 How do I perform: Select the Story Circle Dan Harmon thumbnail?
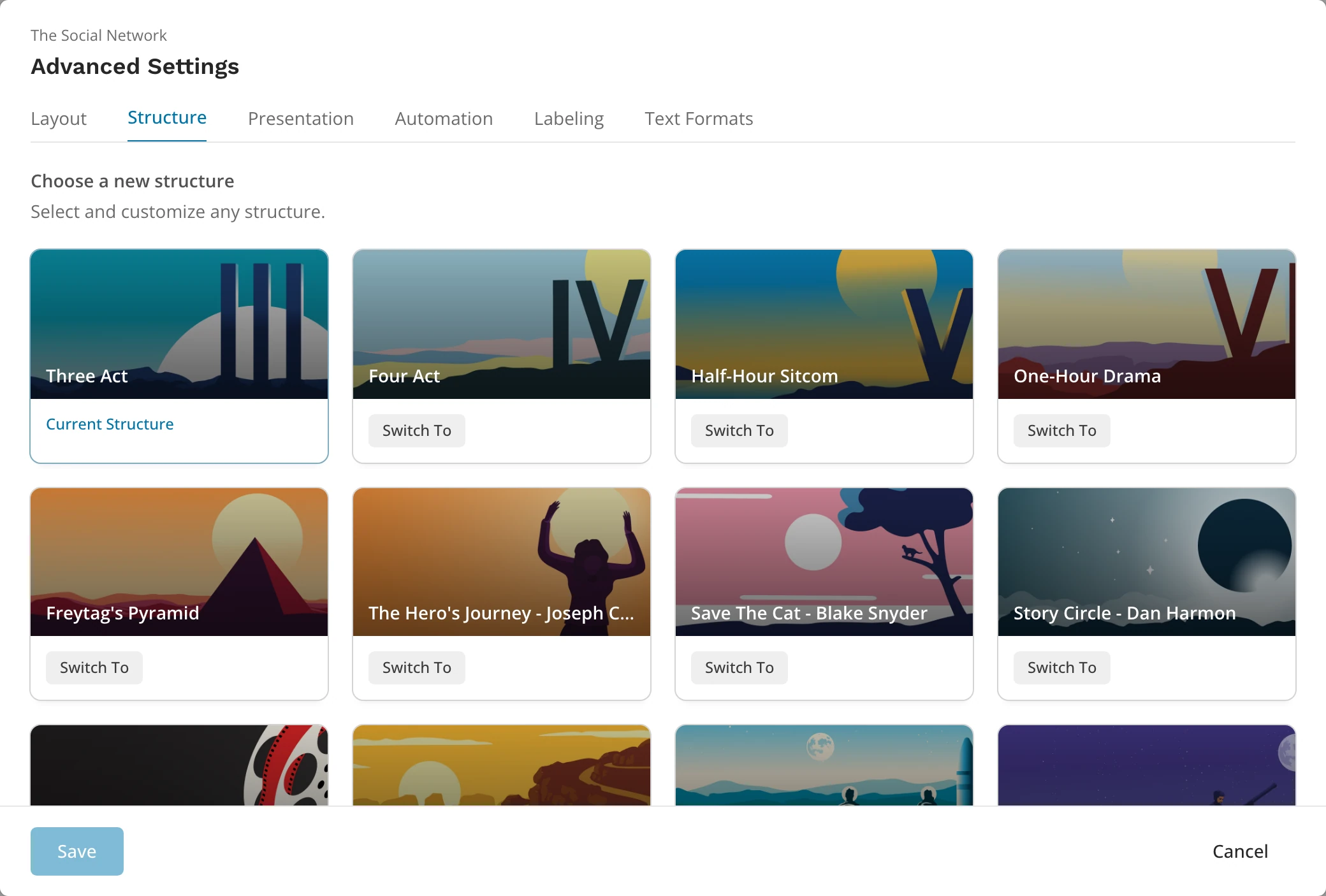point(1147,562)
